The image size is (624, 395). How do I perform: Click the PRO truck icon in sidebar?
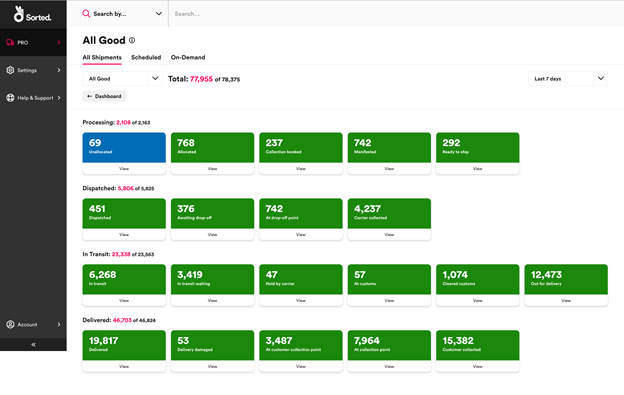click(10, 43)
